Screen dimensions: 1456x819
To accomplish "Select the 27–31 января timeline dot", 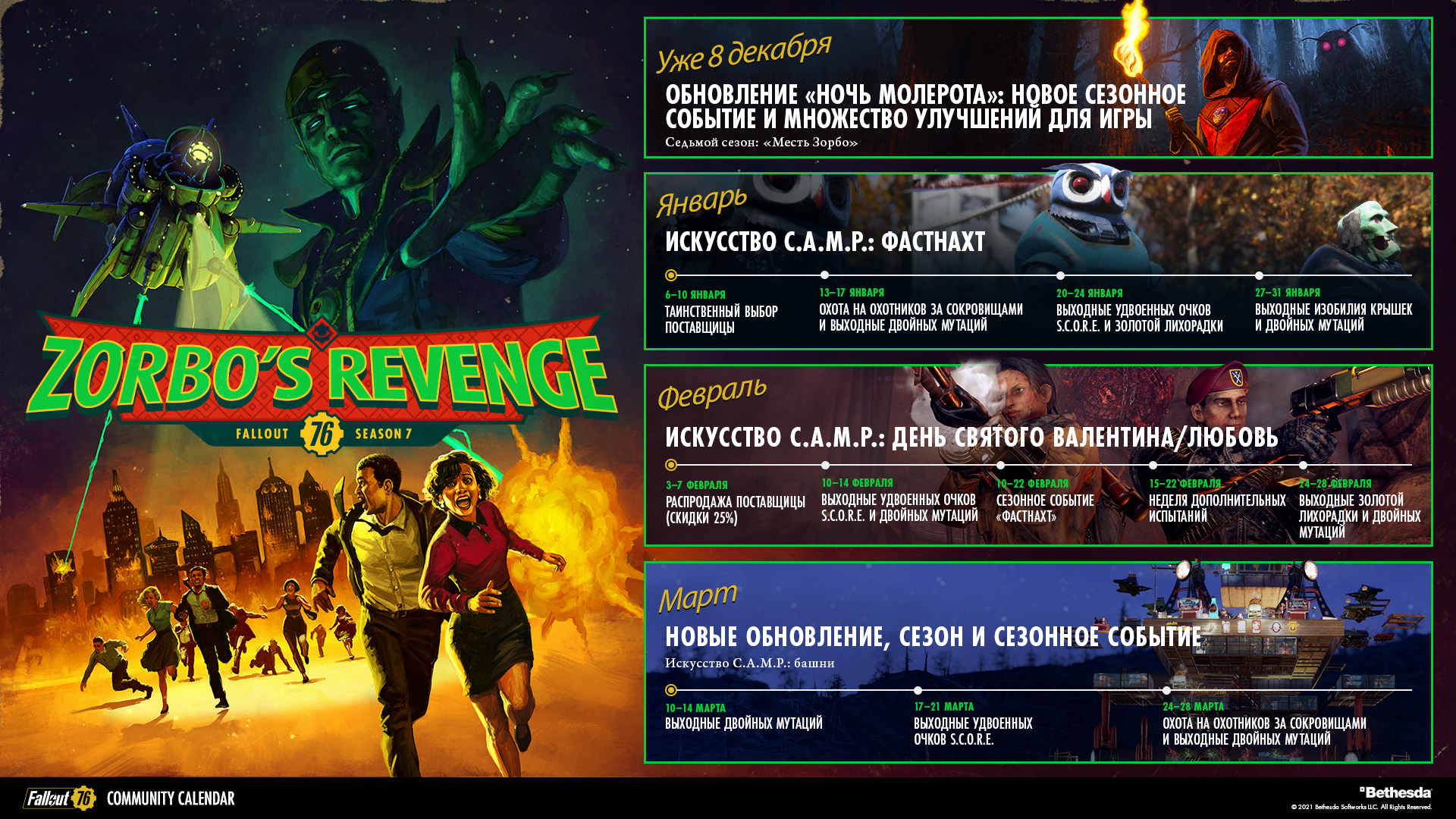I will (x=1259, y=275).
